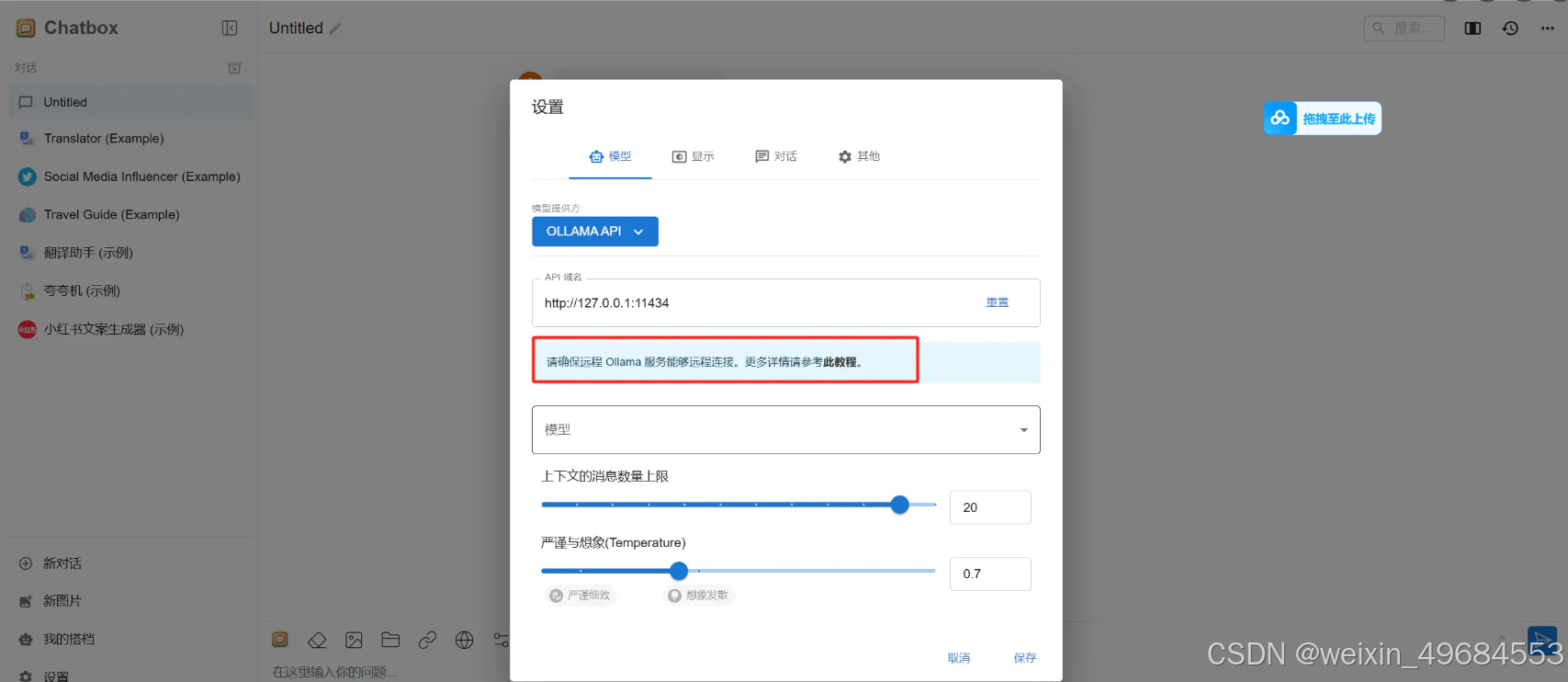1568x682 pixels.
Task: Click the 拖拽至此上传 upload label
Action: coord(1339,119)
